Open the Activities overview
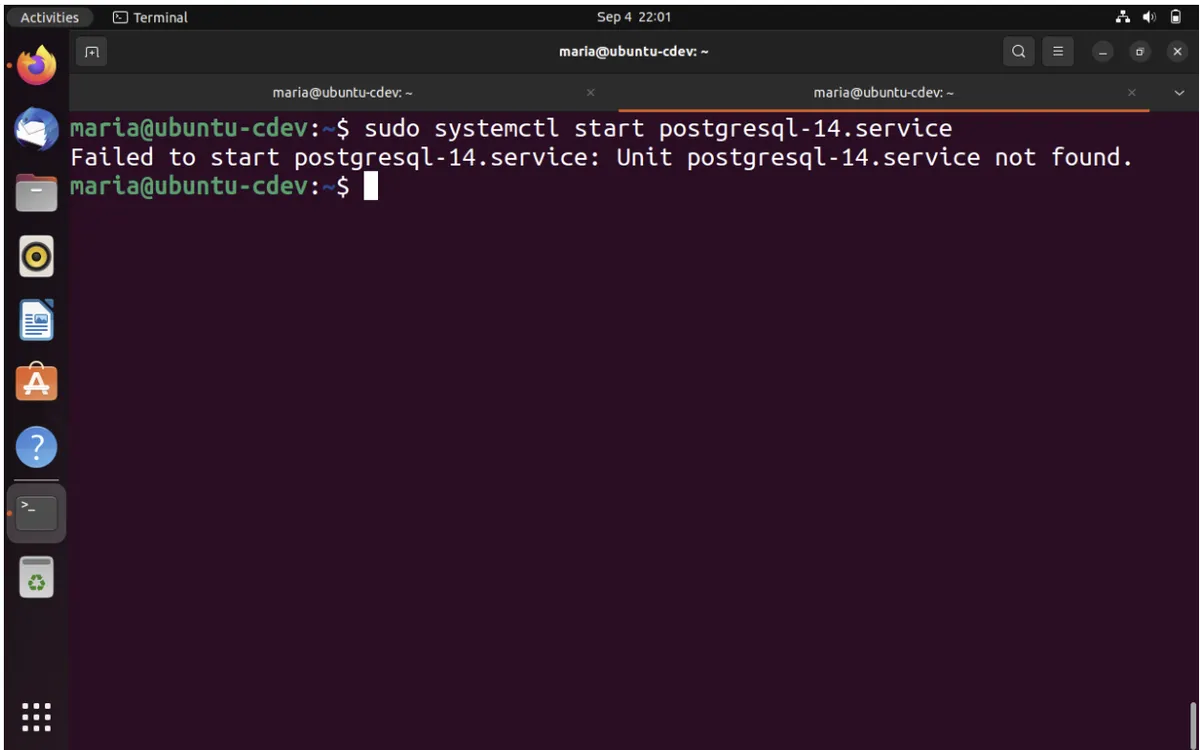Viewport: 1200px width, 750px height. 49,17
